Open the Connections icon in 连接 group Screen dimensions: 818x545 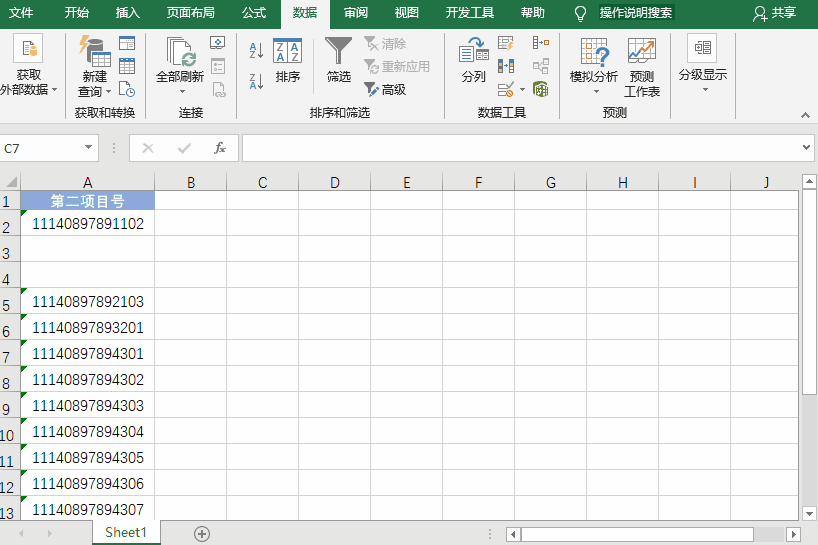pyautogui.click(x=218, y=43)
